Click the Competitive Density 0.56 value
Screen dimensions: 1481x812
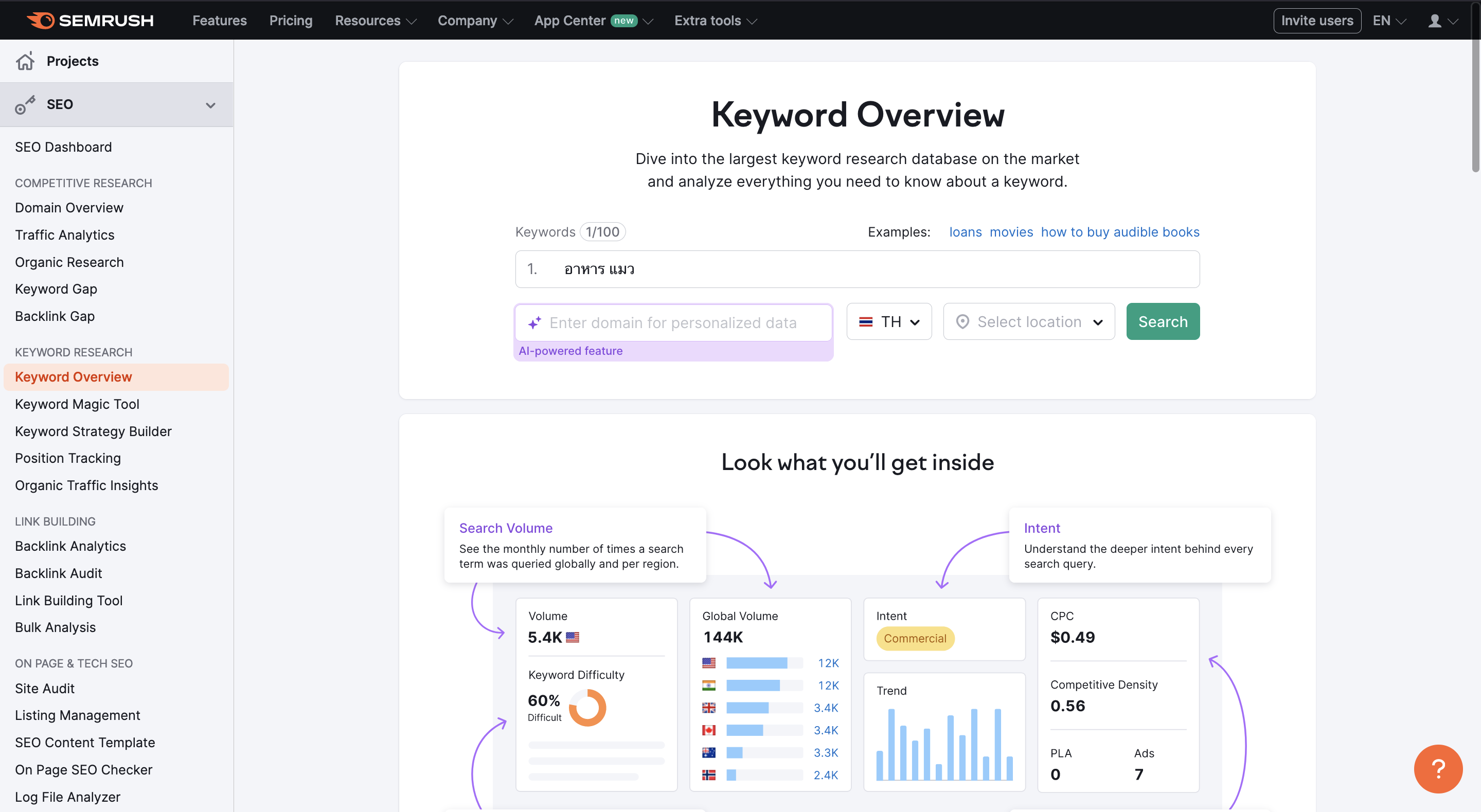pos(1067,706)
